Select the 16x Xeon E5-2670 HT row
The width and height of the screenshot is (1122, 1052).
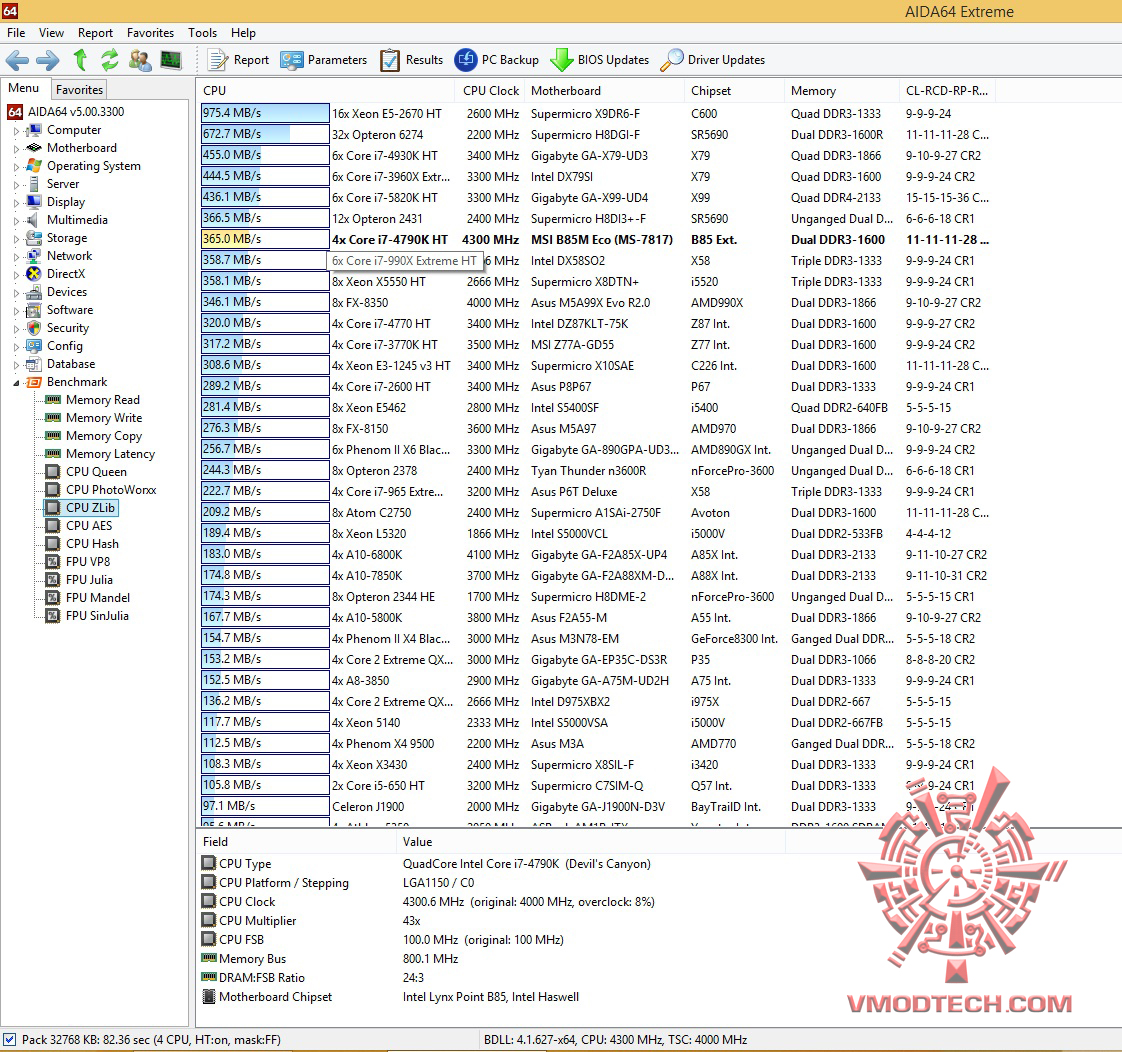595,113
